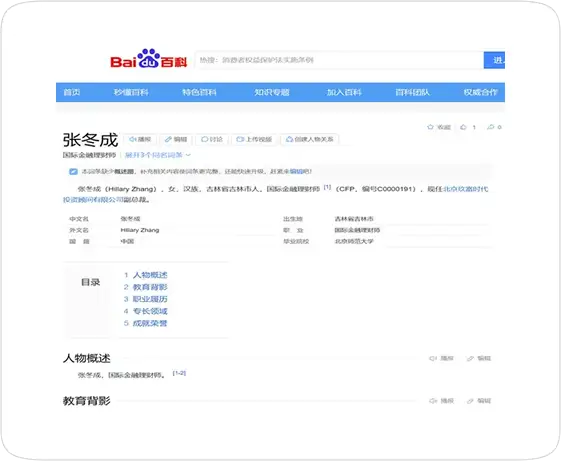Open the 知识专题 navigation tab
This screenshot has height=461, width=561.
point(272,92)
